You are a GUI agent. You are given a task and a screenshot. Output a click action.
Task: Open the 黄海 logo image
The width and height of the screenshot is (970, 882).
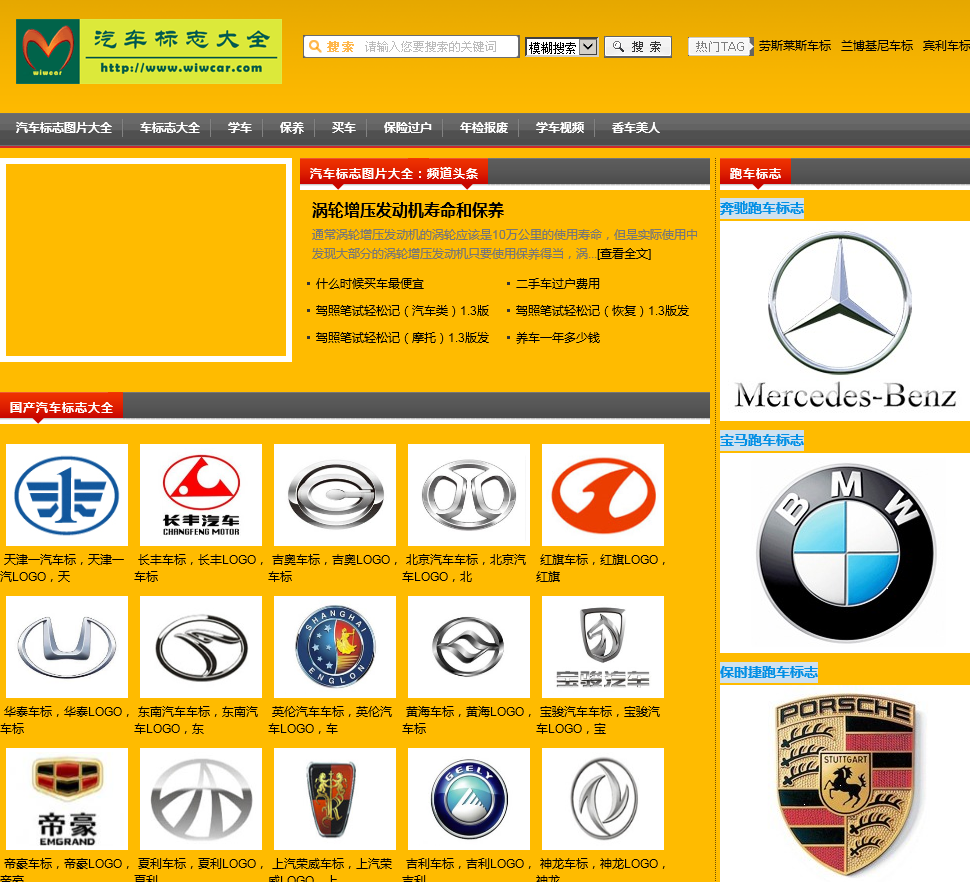[469, 647]
